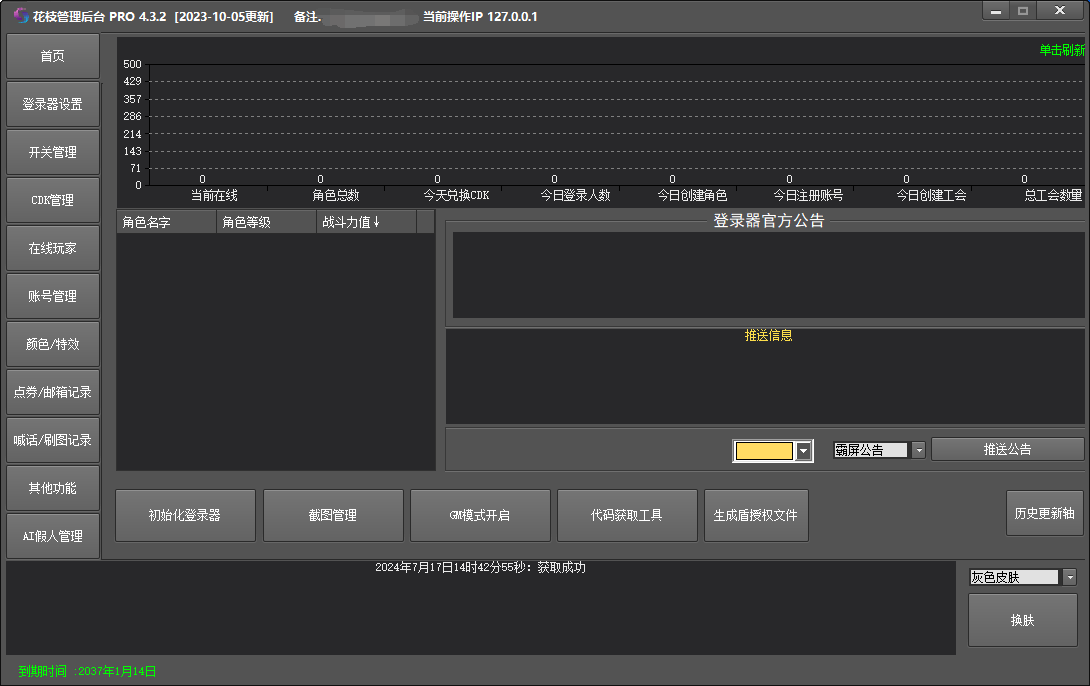This screenshot has height=686, width=1090.
Task: Open 截图管理 screenshot management
Action: coord(333,516)
